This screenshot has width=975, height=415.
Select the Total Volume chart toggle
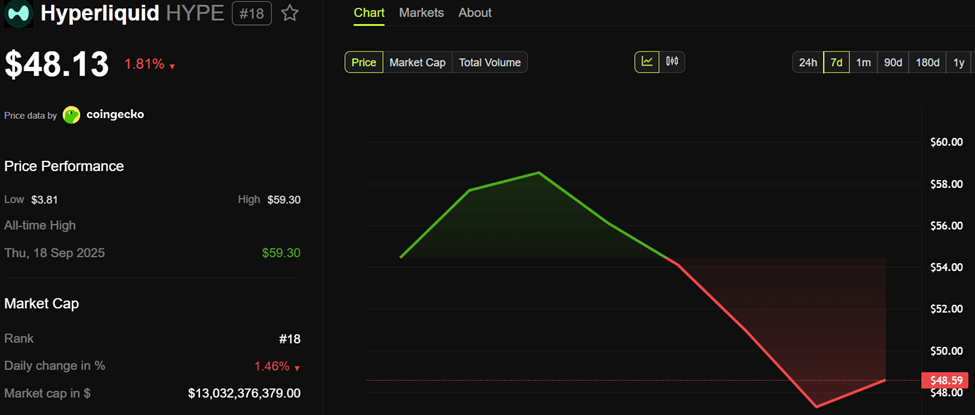[x=490, y=62]
